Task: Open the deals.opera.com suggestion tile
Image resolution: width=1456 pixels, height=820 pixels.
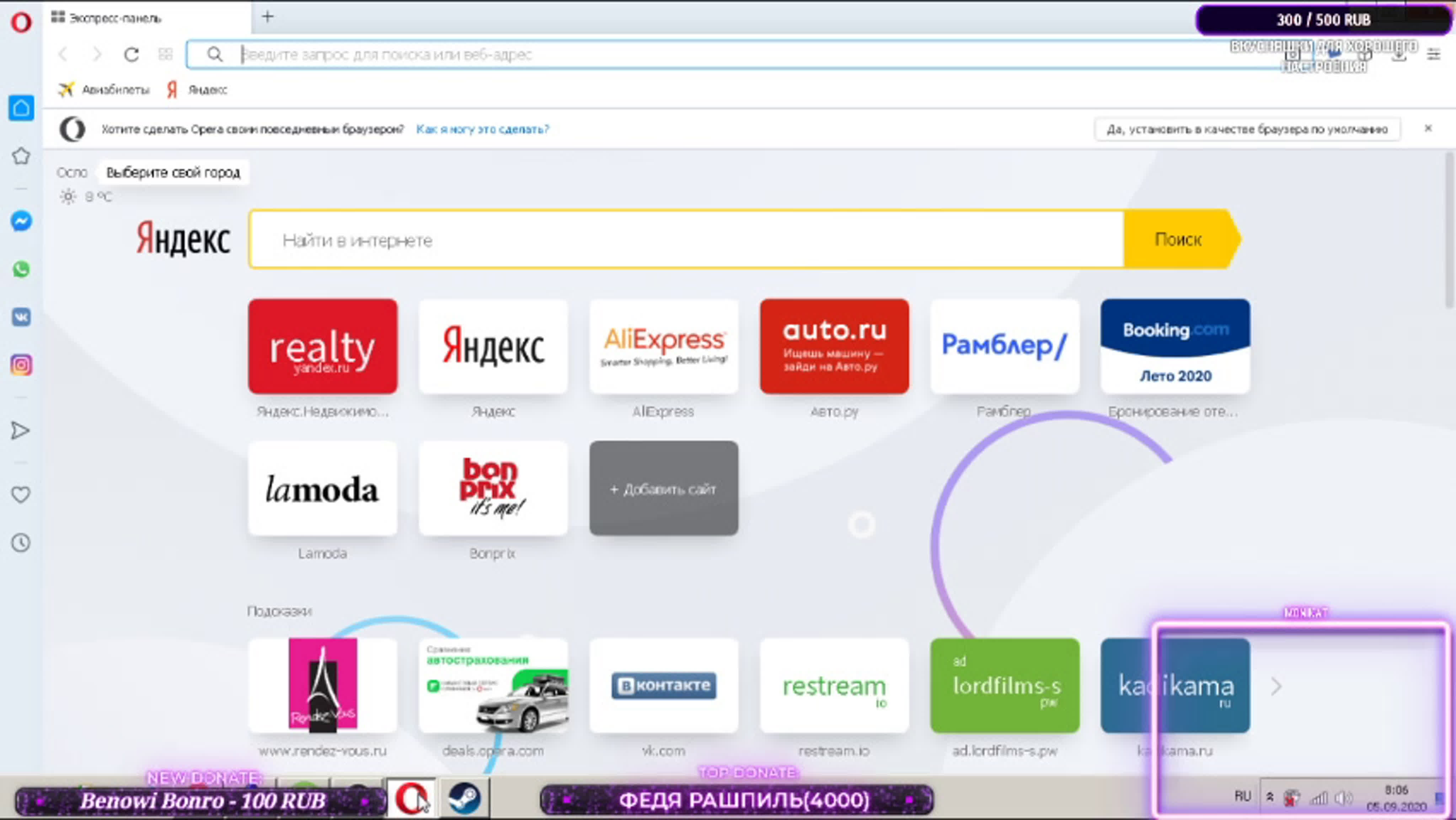Action: [493, 686]
